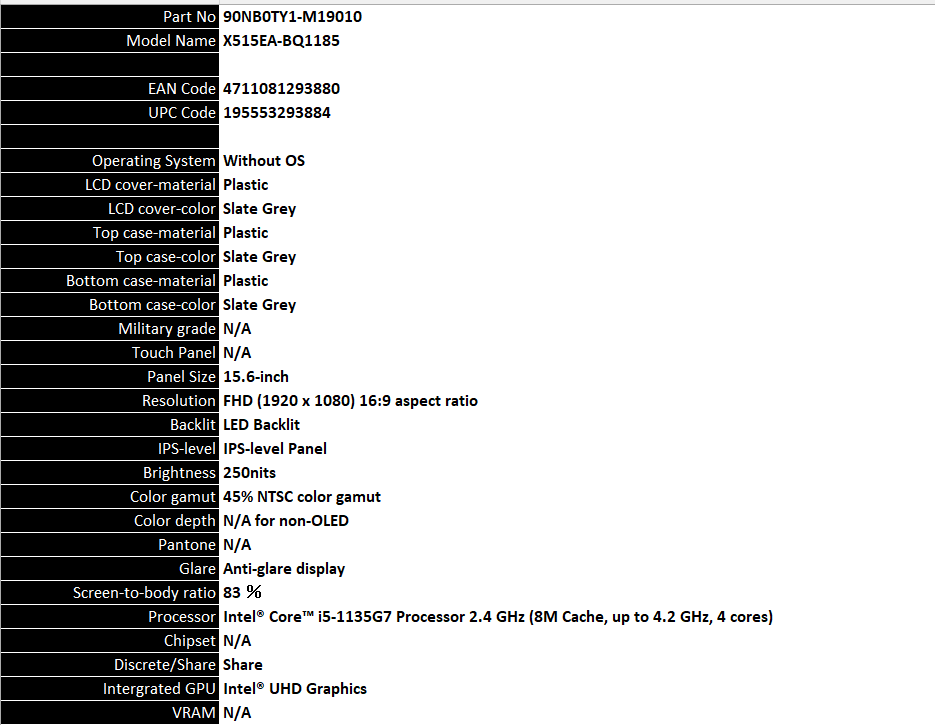The width and height of the screenshot is (935, 725).
Task: Click the 'Intel® UHD Graphics' value cell
Action: click(295, 689)
